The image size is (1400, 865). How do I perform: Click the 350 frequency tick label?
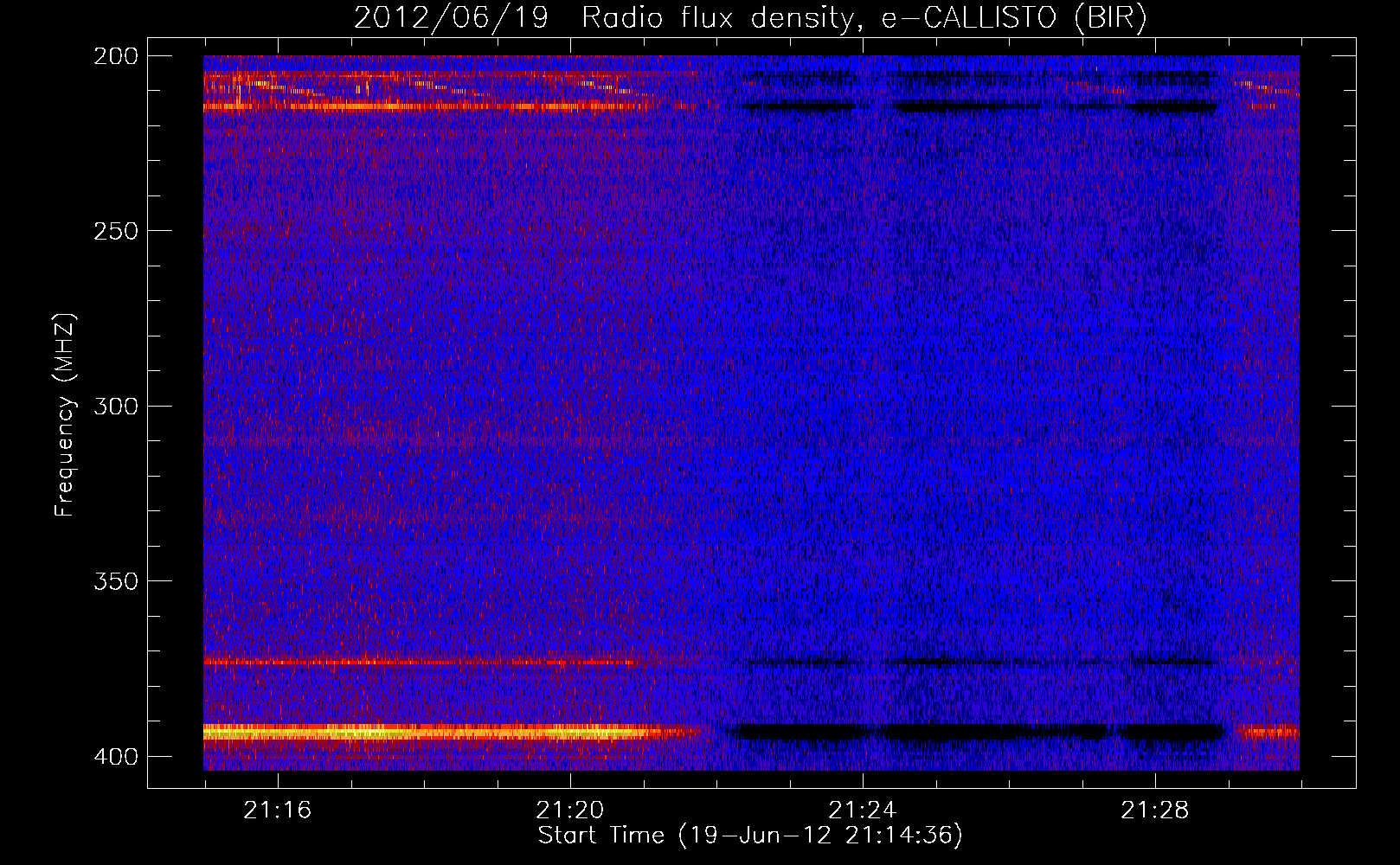point(115,580)
